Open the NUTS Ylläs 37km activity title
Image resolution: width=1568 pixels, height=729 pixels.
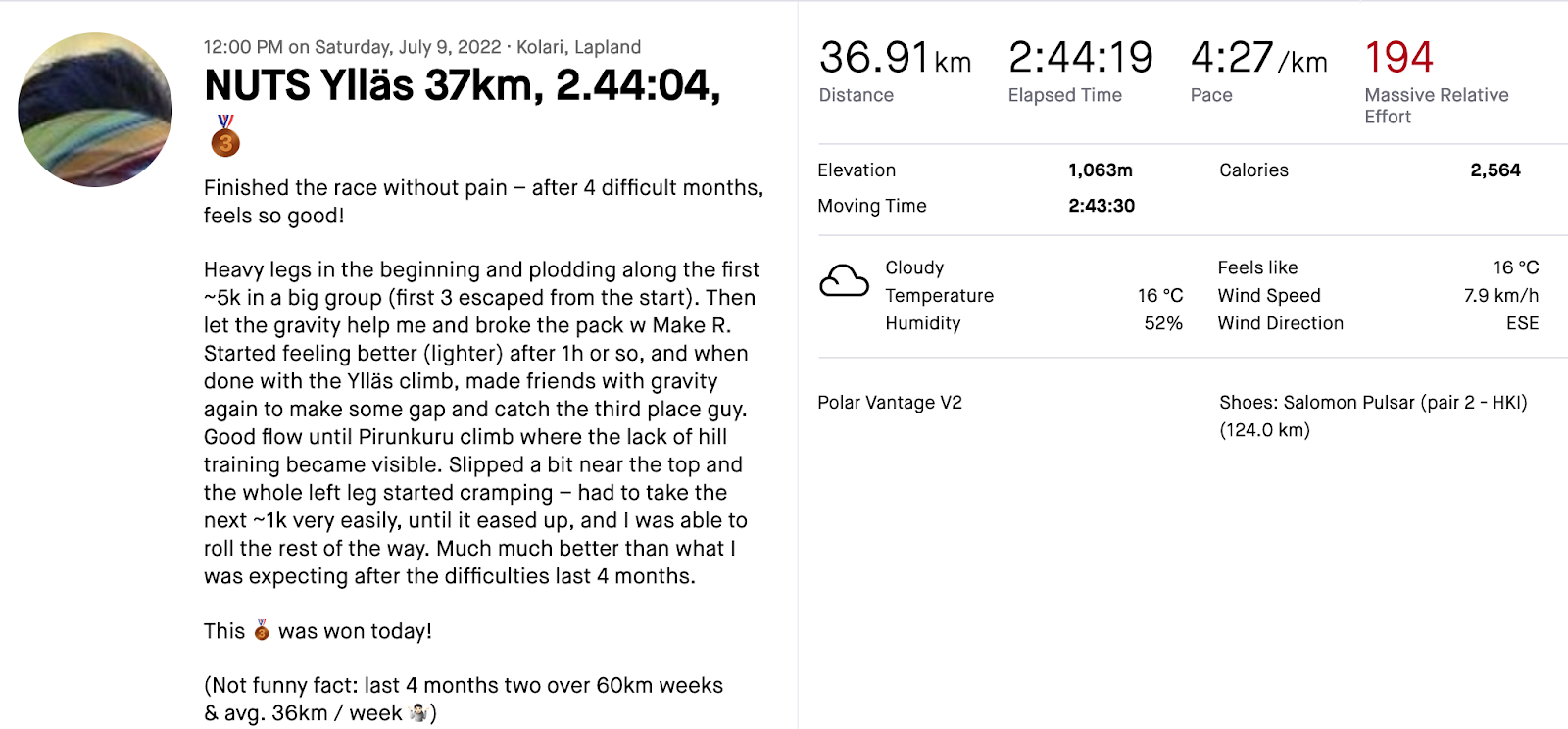pos(463,85)
